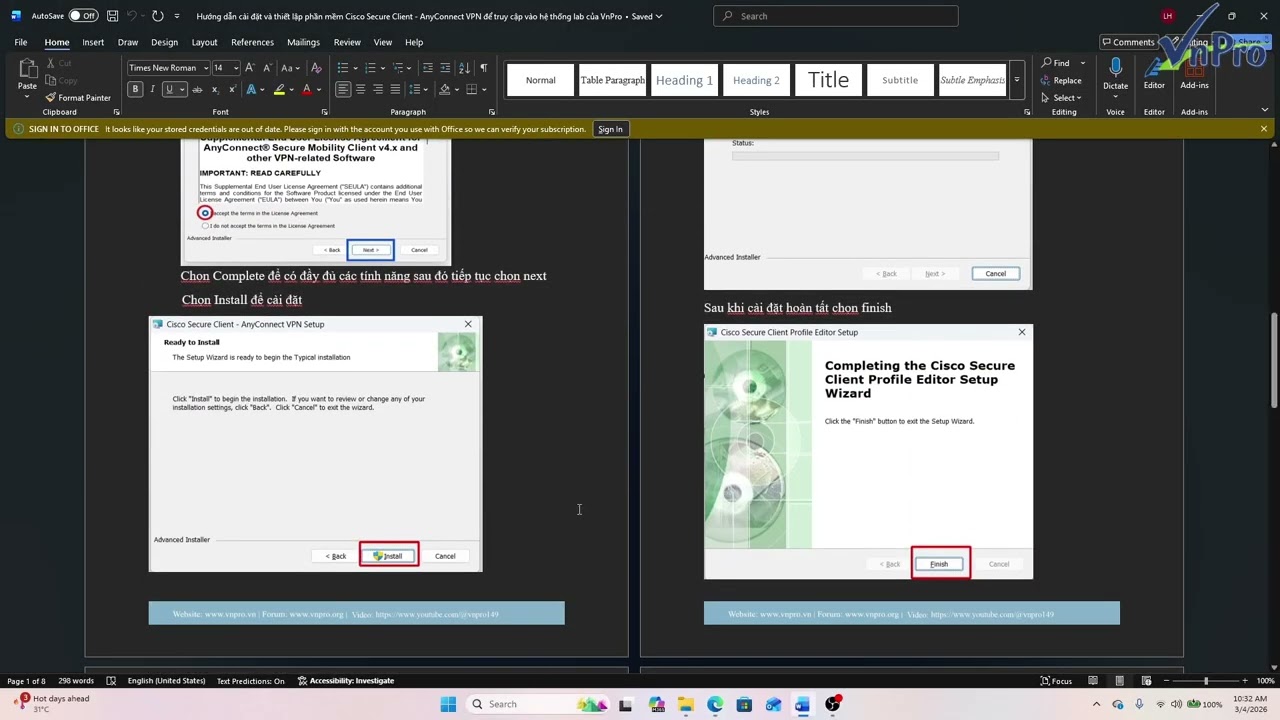
Task: Open Change Case dropdown
Action: pos(289,68)
